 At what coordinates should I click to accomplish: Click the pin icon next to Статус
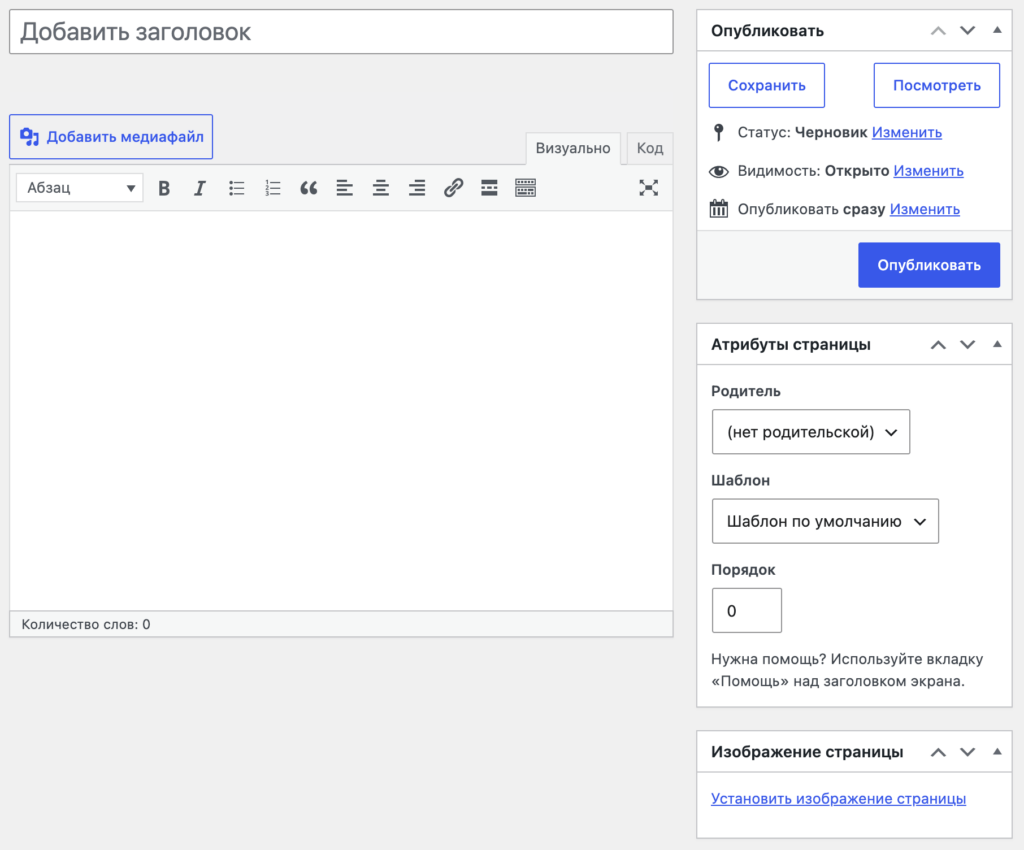coord(719,133)
